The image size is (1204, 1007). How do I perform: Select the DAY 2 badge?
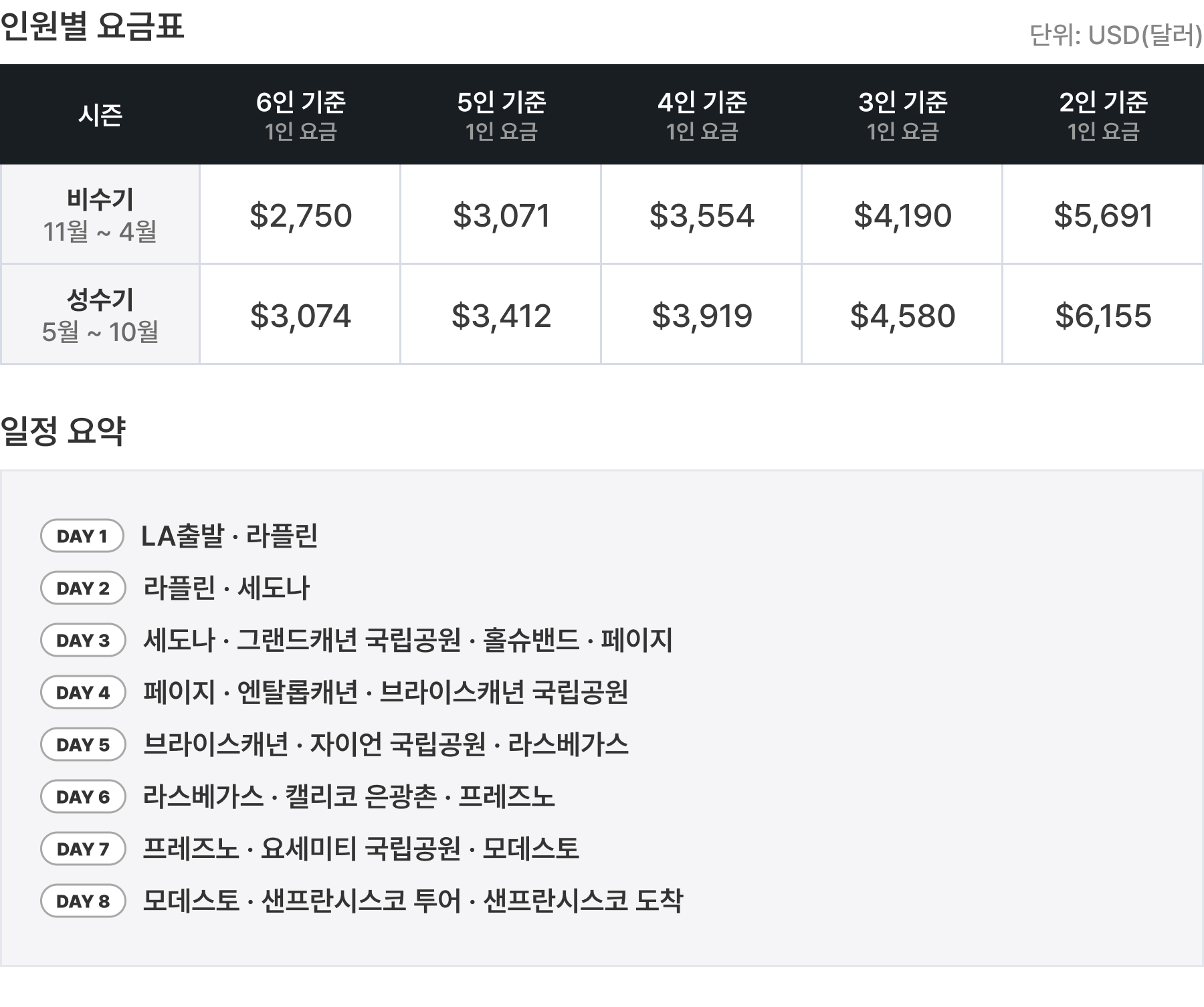(x=83, y=588)
